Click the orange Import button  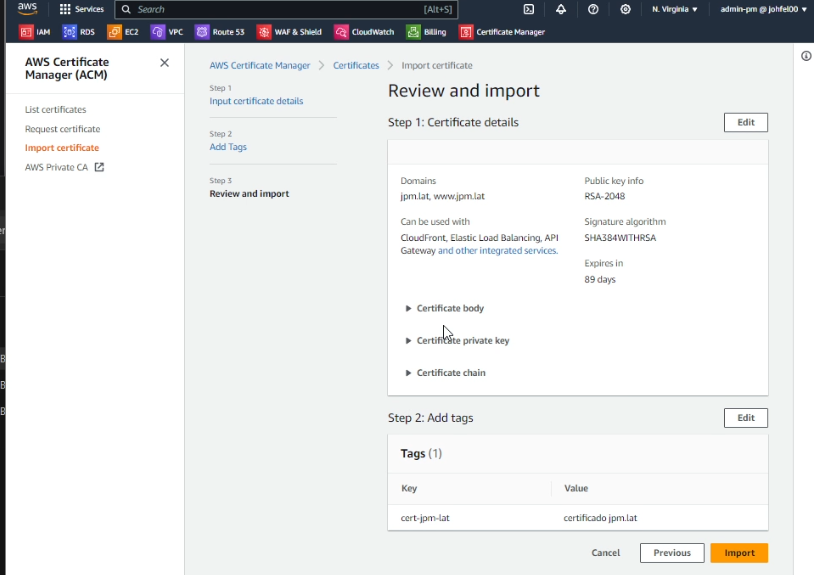(739, 553)
